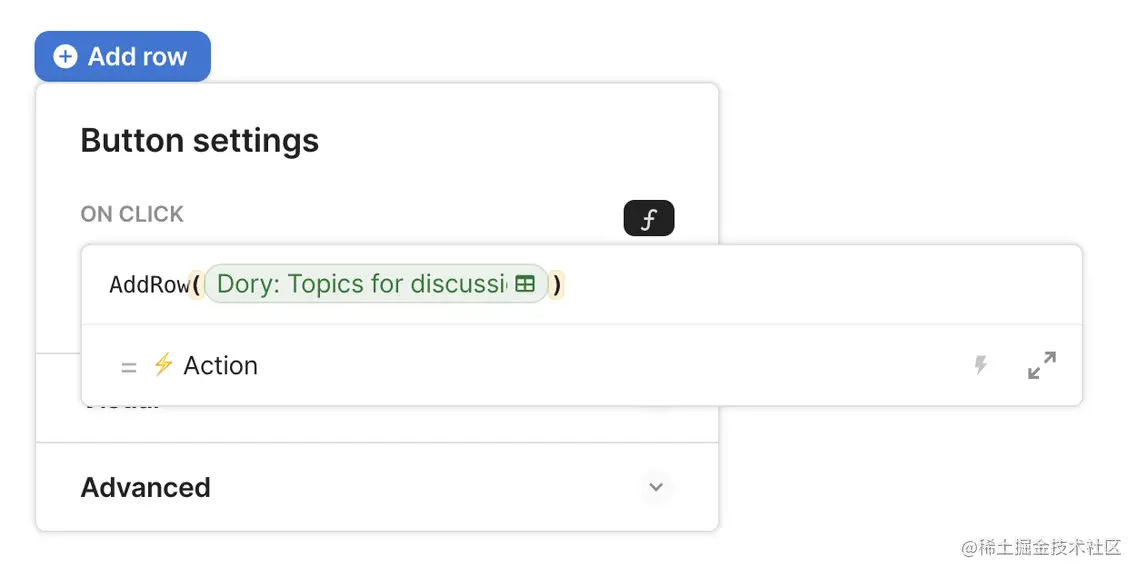Click the opening parenthesis after AddRow
Image resolution: width=1140 pixels, height=576 pixels.
(196, 285)
